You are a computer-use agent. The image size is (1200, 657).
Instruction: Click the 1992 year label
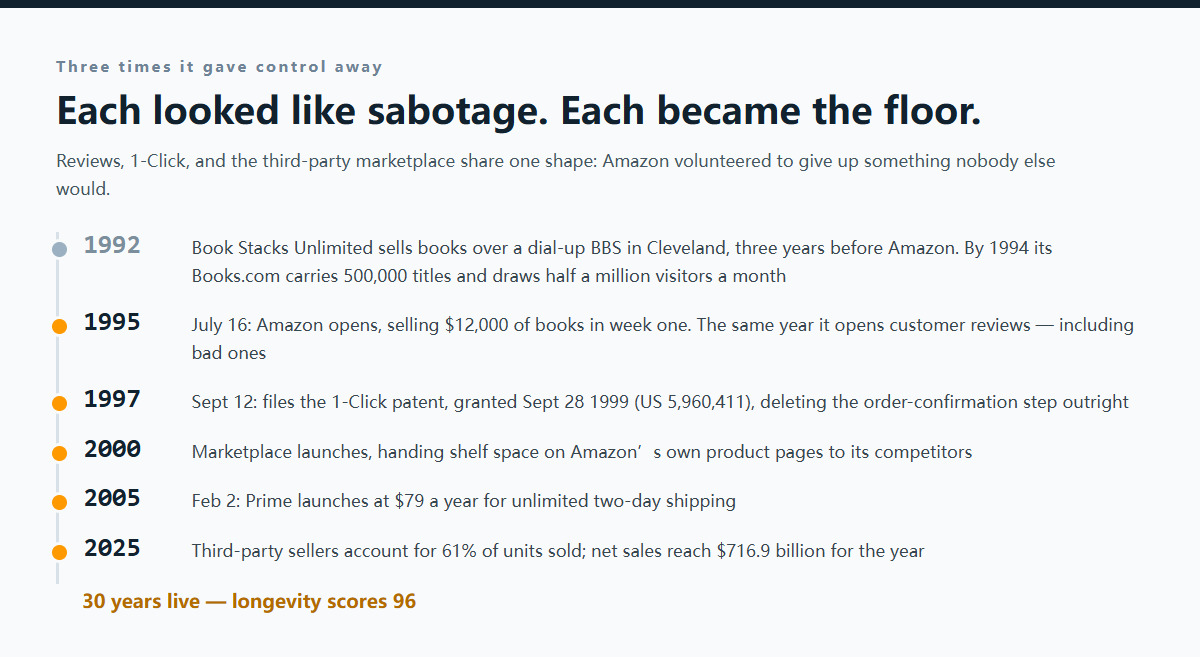112,245
